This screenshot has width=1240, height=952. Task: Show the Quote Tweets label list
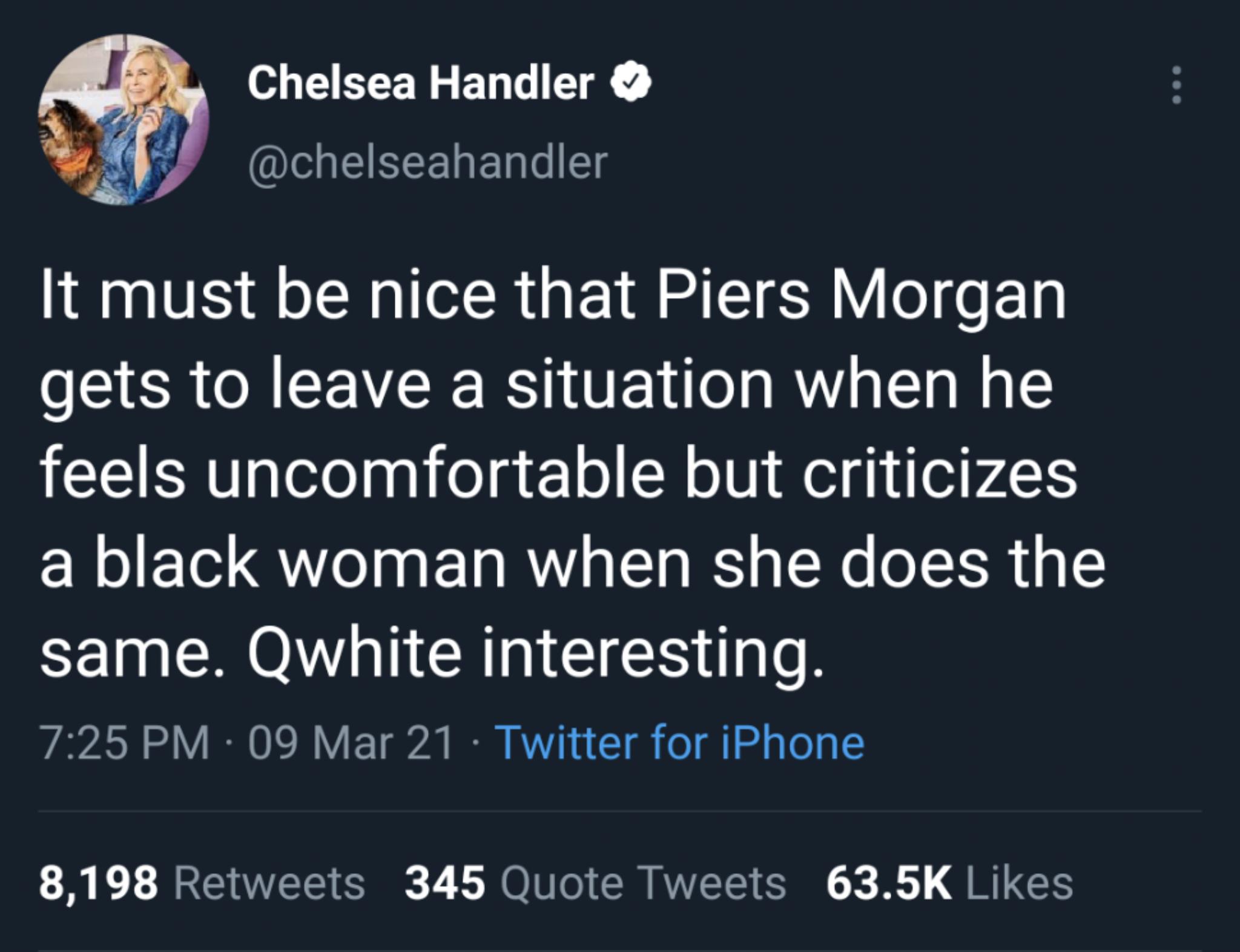pos(642,883)
